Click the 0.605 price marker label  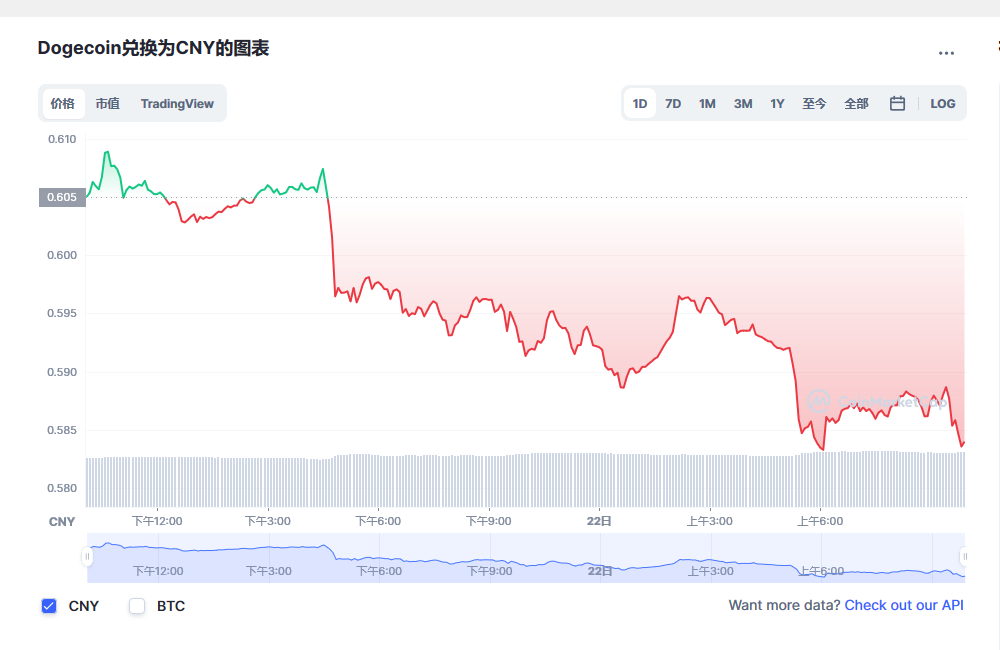62,197
